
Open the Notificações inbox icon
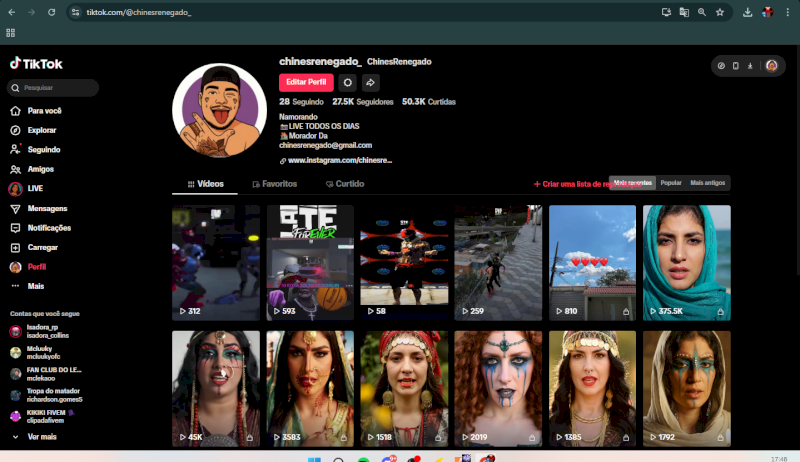[x=15, y=228]
